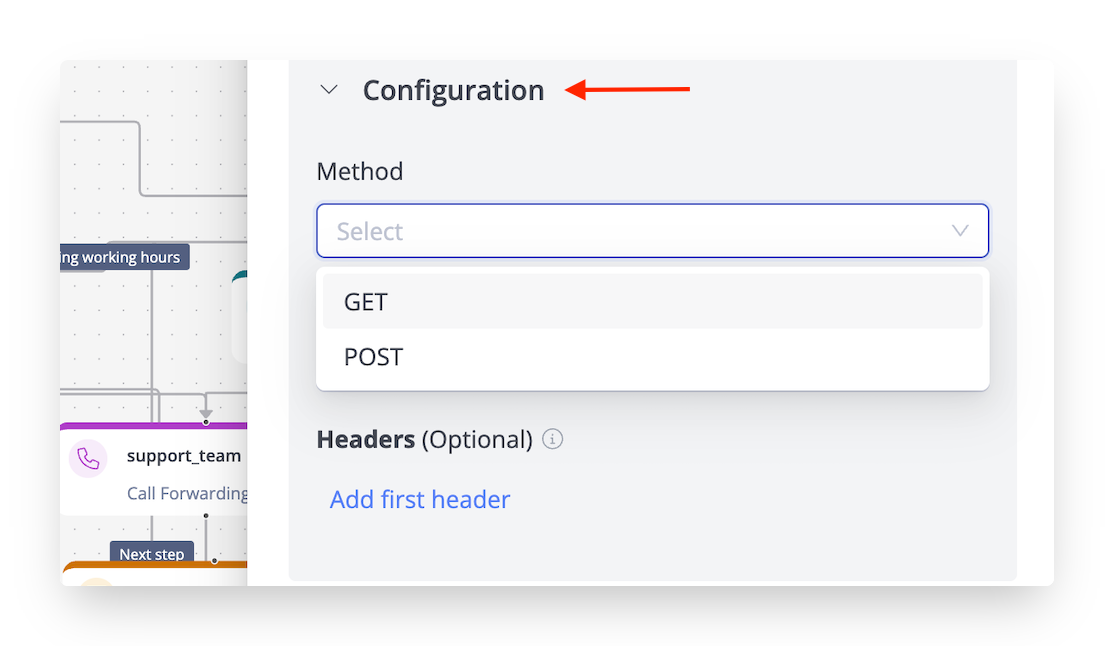Select the orange node at bottom edge

coord(150,572)
